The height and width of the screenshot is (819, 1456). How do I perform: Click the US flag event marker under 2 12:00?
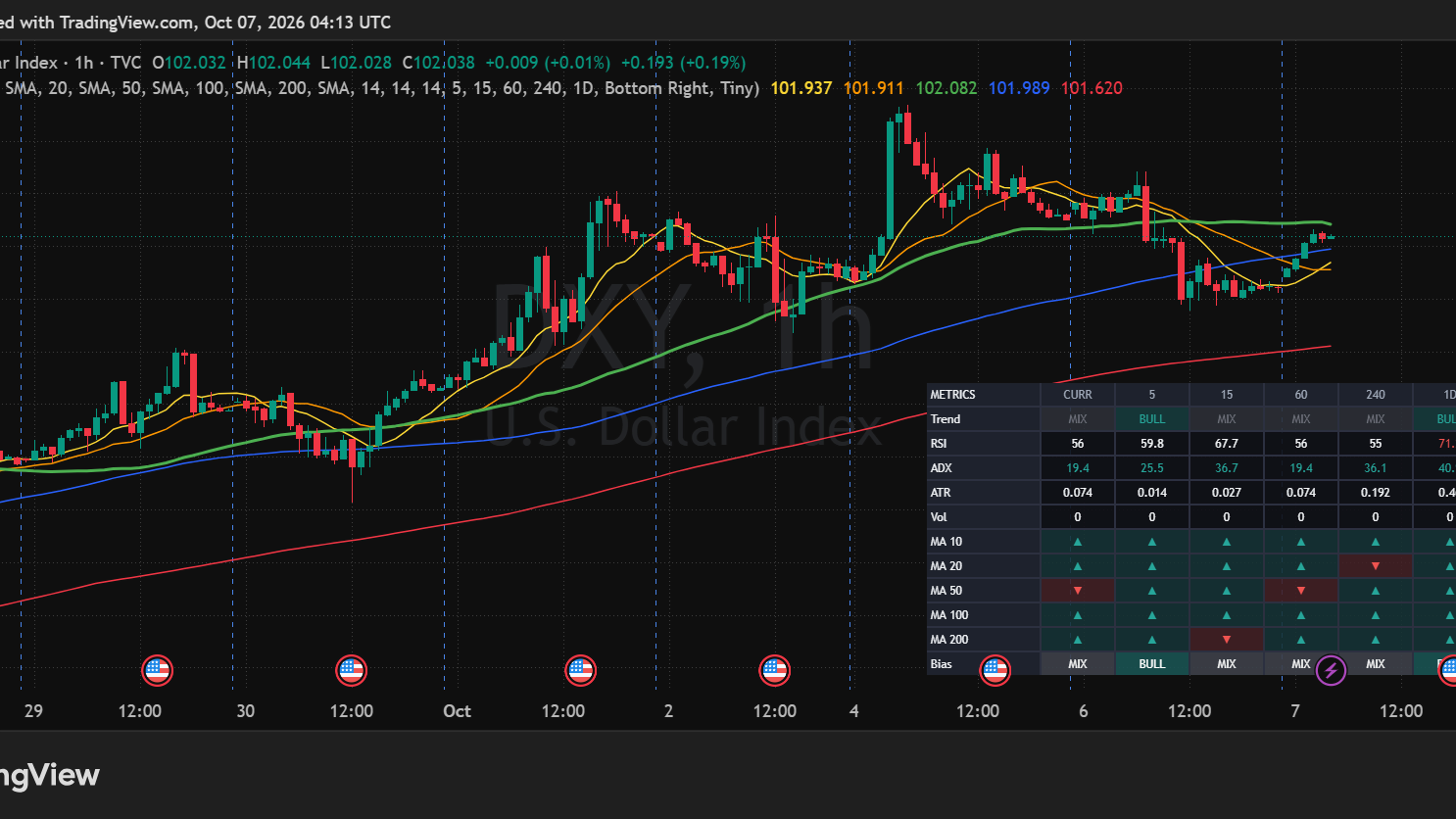click(x=775, y=671)
